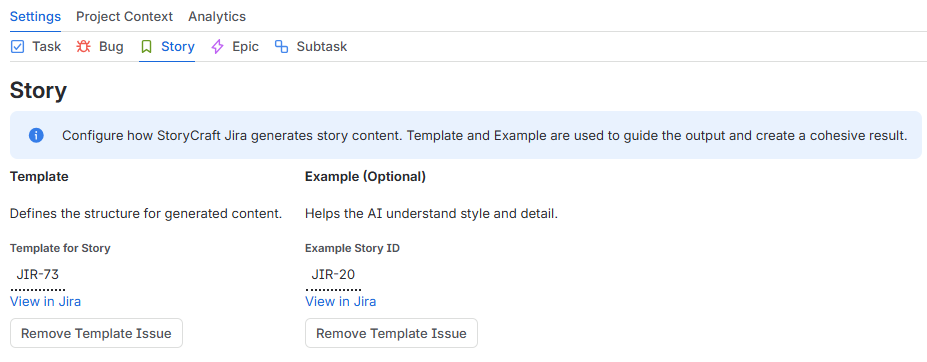
Task: Click Remove Template Issue under Template section
Action: coord(96,333)
